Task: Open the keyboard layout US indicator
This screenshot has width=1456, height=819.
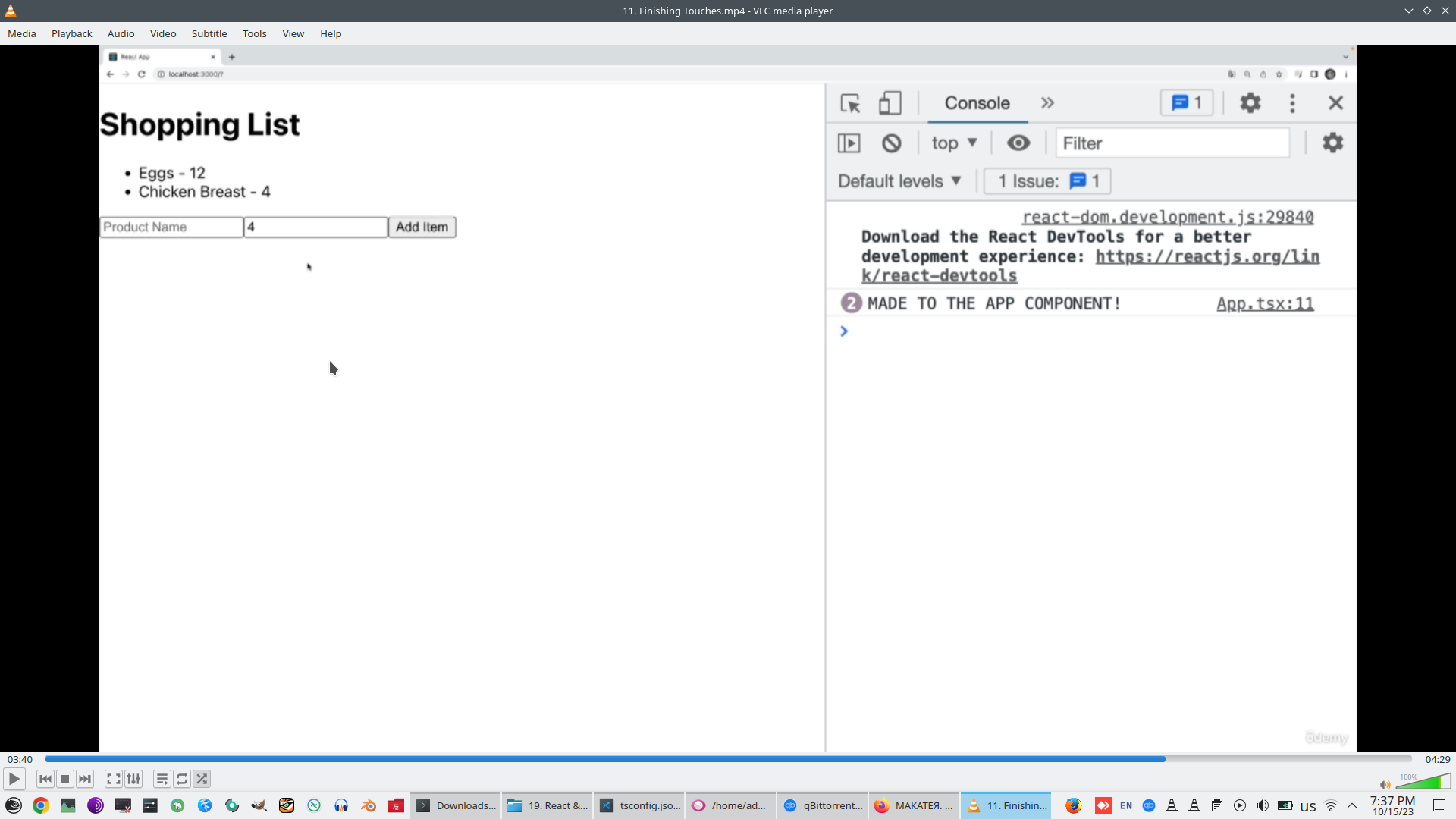Action: point(1308,806)
